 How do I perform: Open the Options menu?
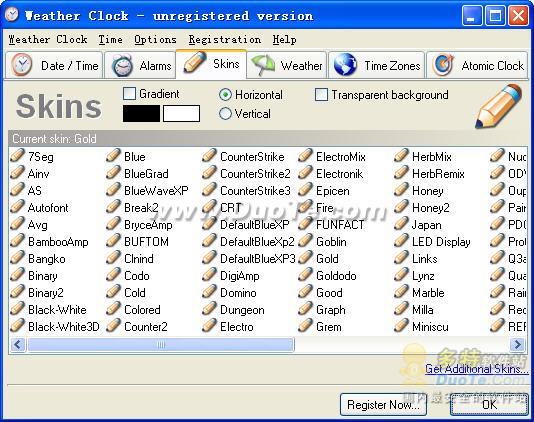tap(155, 40)
